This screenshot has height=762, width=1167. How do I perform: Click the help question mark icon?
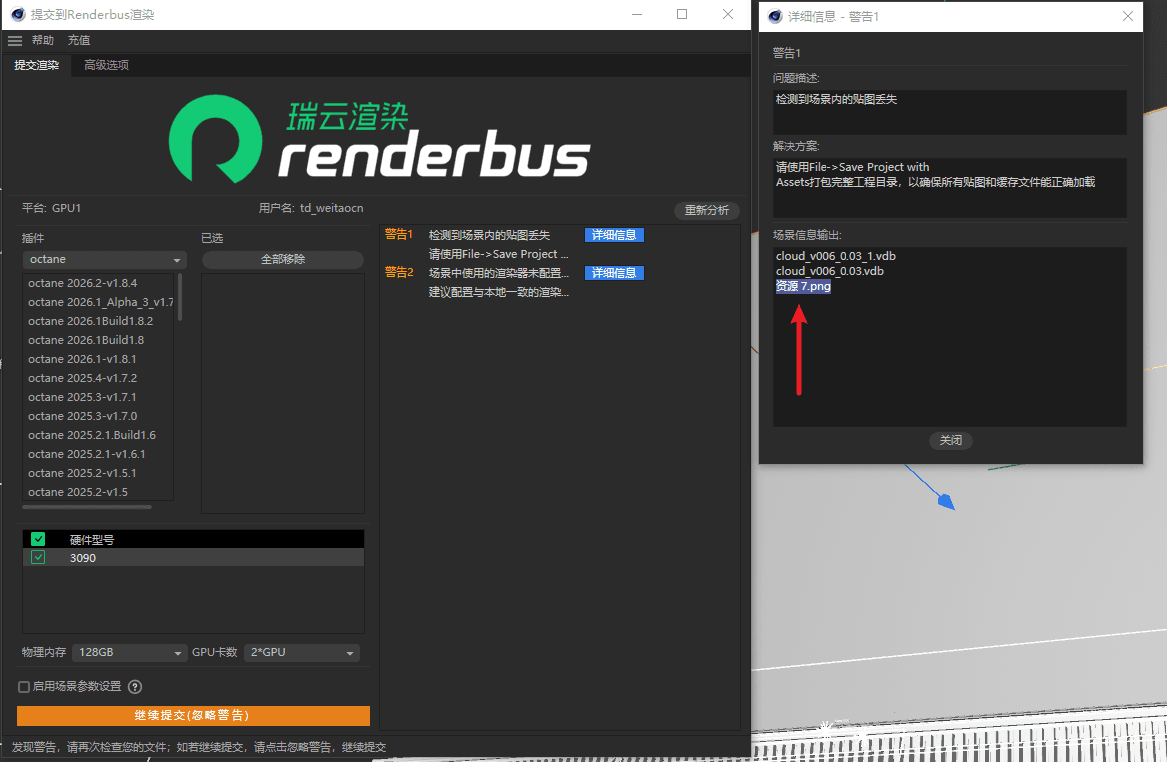[x=135, y=687]
